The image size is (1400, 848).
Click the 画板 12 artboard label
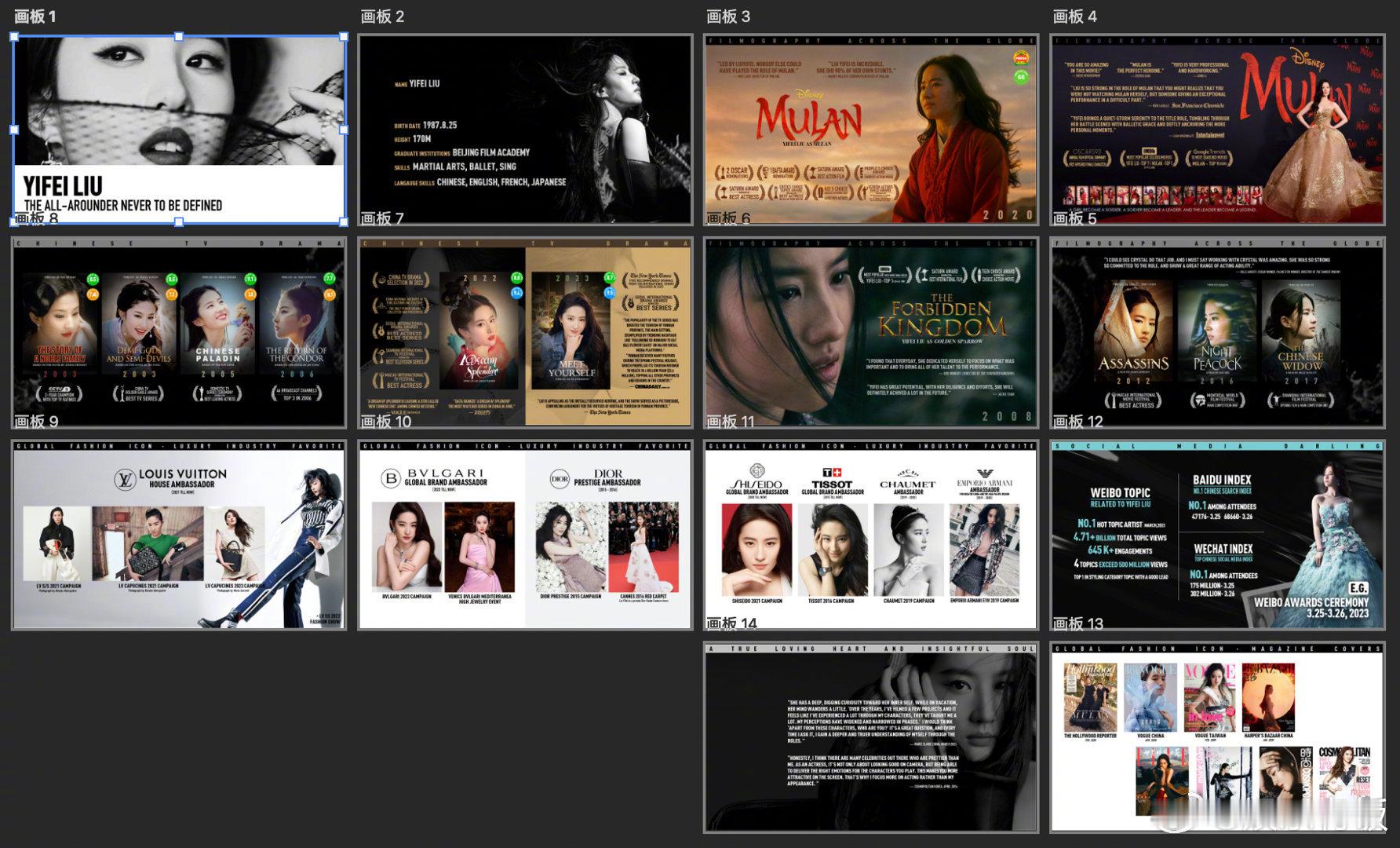(1078, 422)
